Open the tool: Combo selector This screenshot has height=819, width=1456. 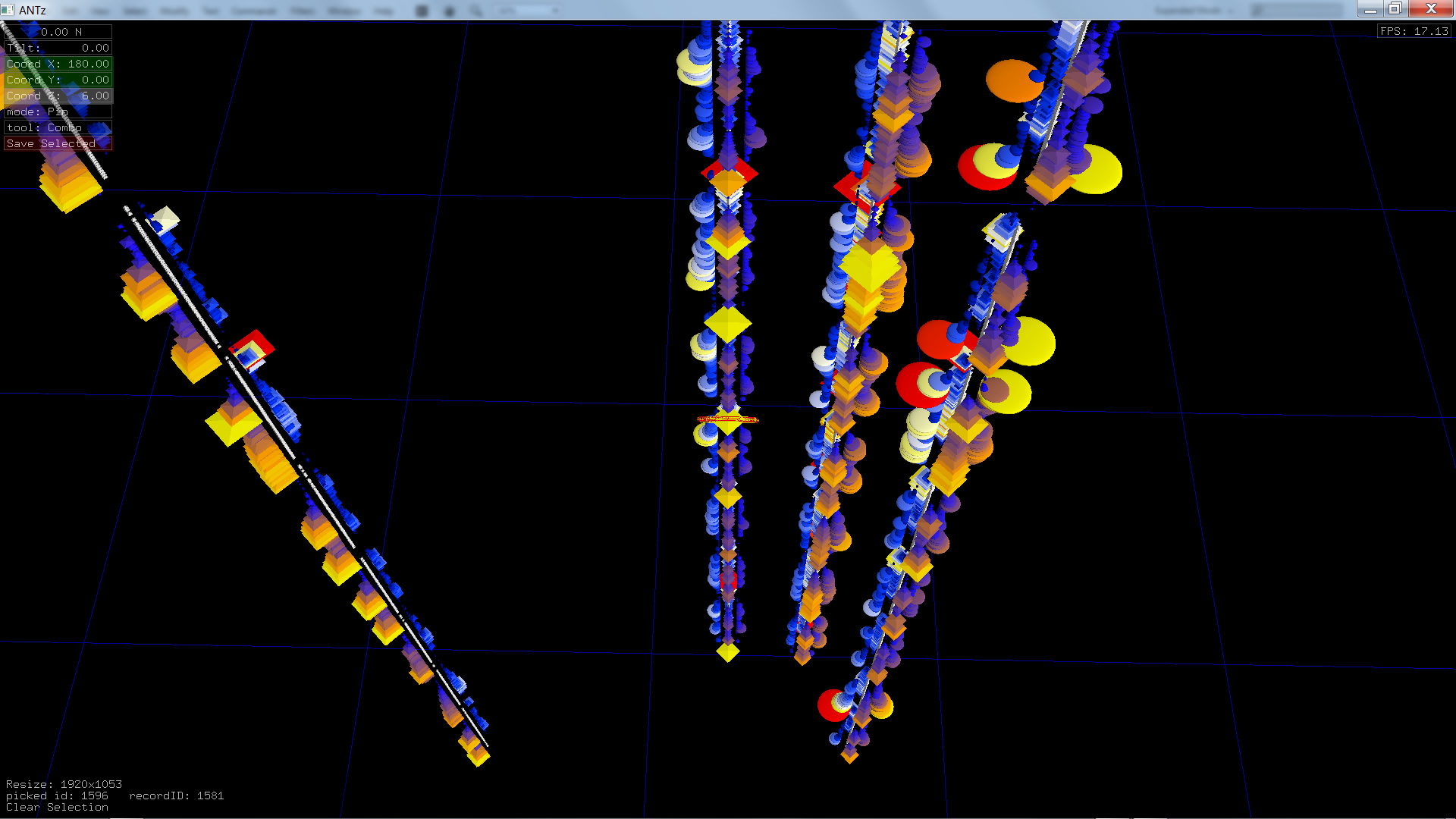(x=58, y=127)
